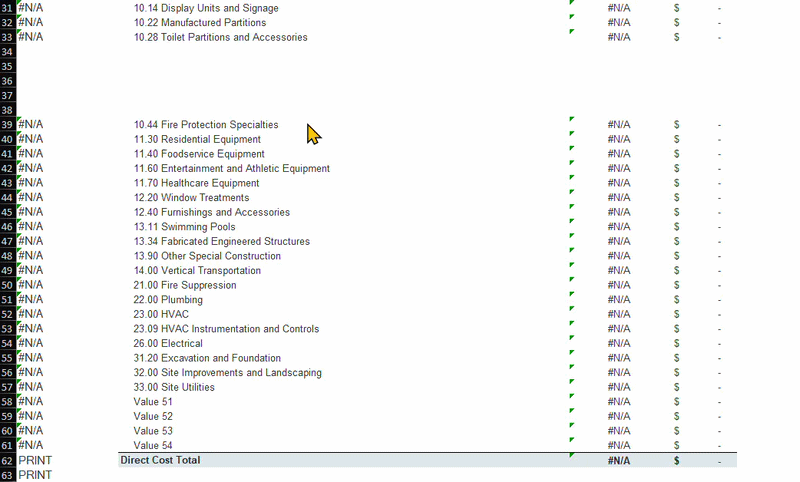
Task: Select row header 35 of blank row
Action: pyautogui.click(x=8, y=66)
